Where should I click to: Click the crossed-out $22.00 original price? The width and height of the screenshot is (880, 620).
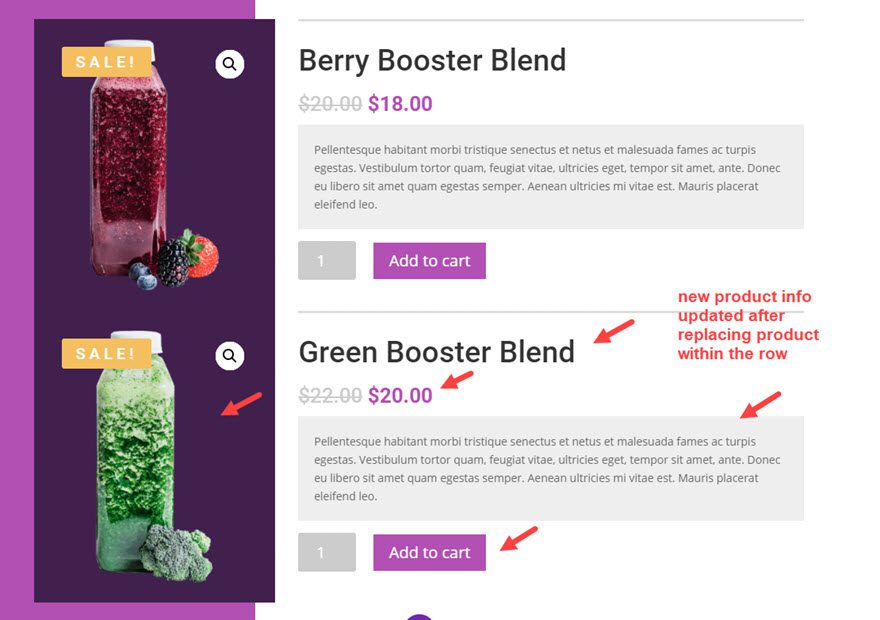coord(330,395)
